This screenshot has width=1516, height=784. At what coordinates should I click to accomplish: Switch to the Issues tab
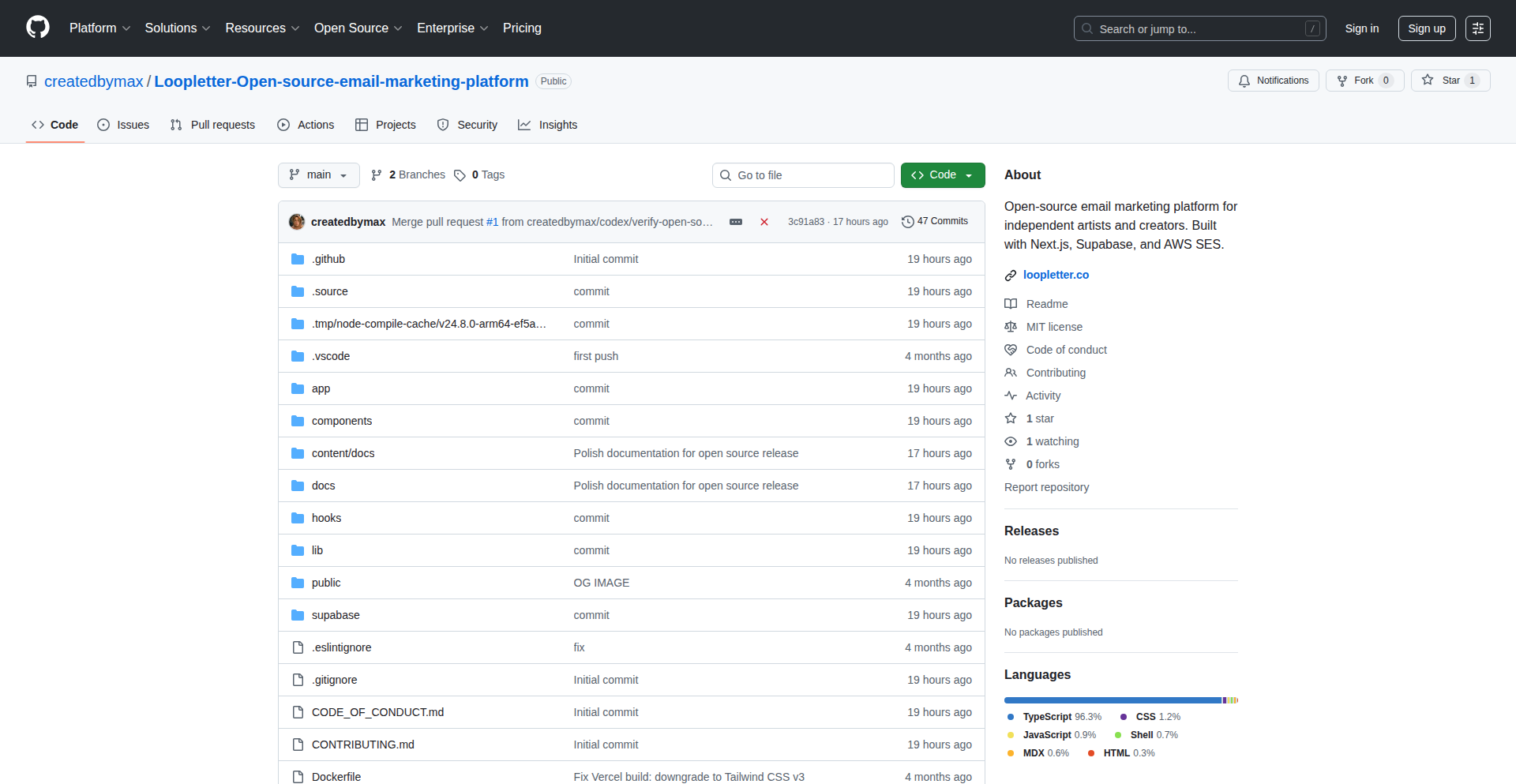(x=123, y=125)
